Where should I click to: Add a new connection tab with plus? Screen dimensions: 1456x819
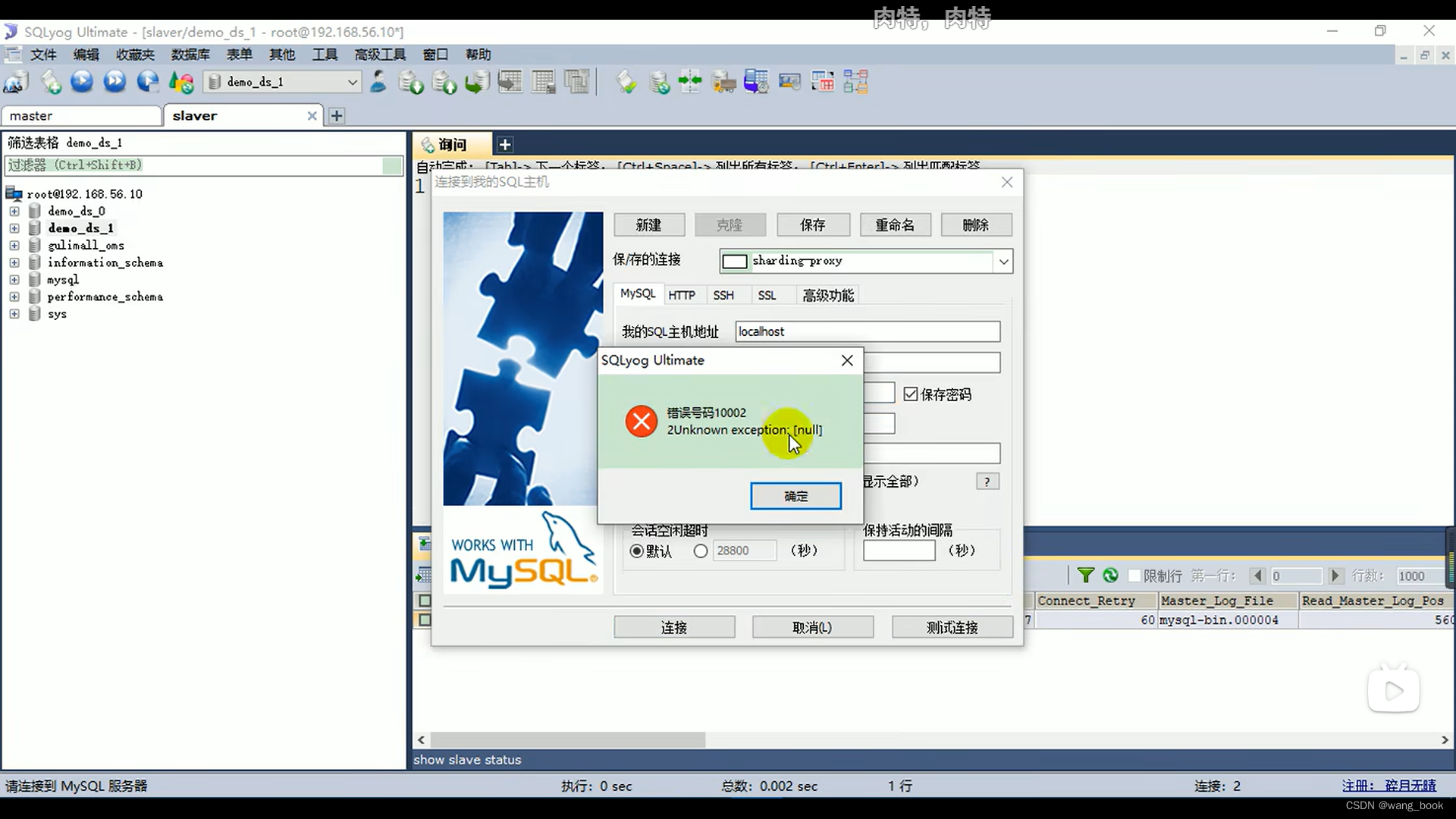point(337,116)
